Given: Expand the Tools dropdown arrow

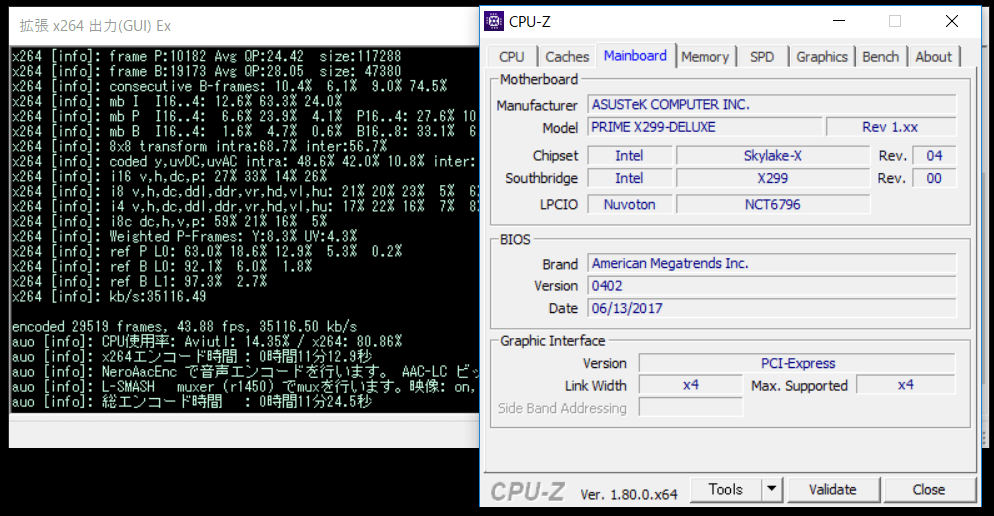Looking at the screenshot, I should click(x=771, y=489).
